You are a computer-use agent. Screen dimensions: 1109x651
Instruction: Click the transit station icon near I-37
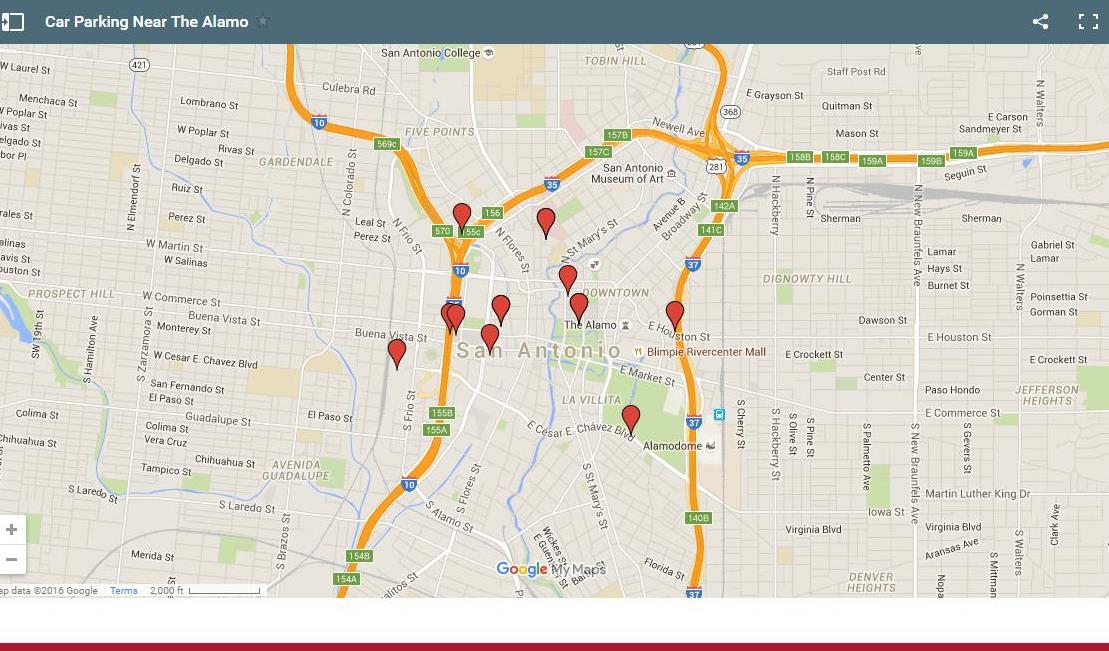tap(719, 415)
